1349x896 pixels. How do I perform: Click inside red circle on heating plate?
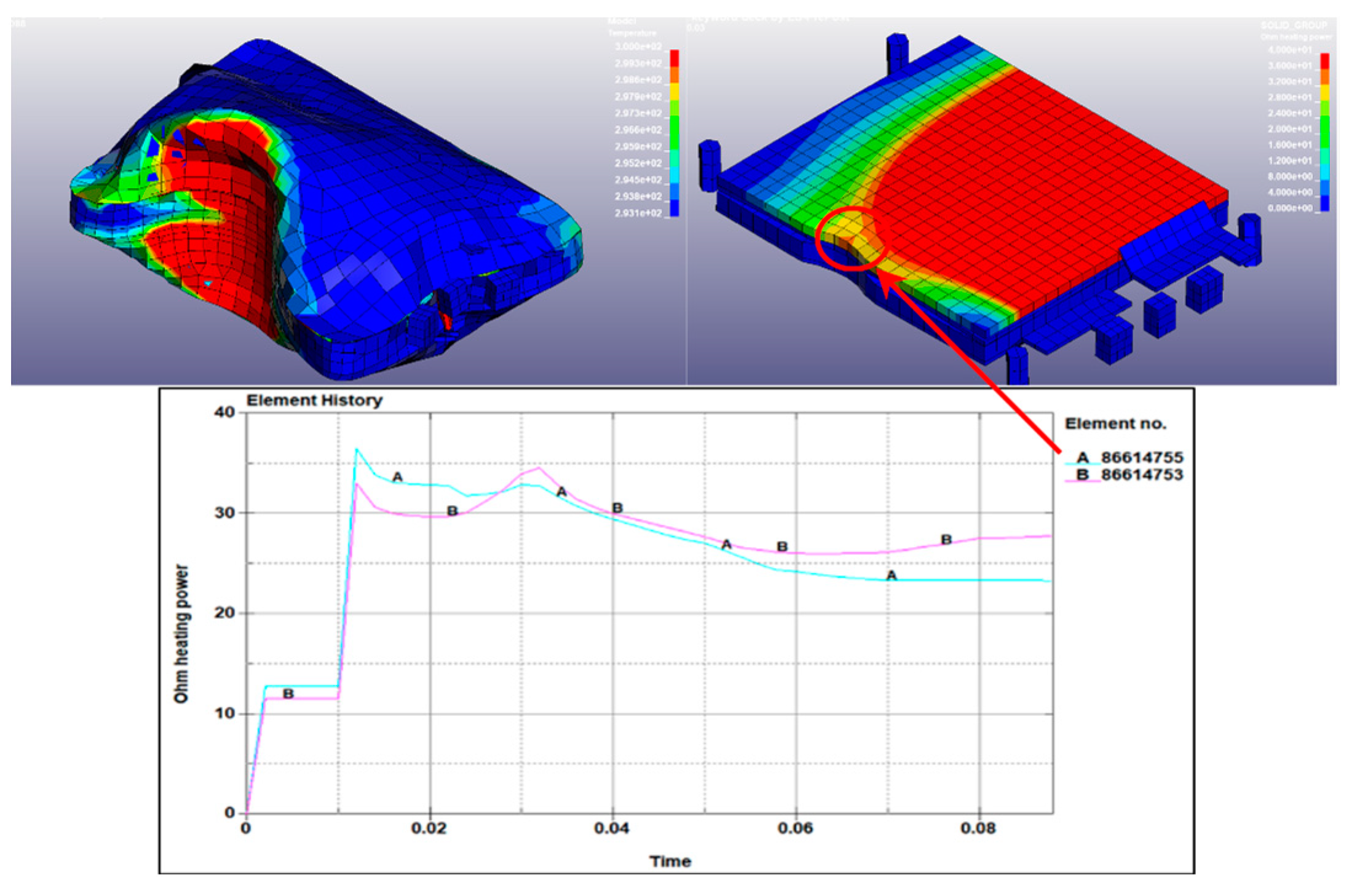(852, 238)
